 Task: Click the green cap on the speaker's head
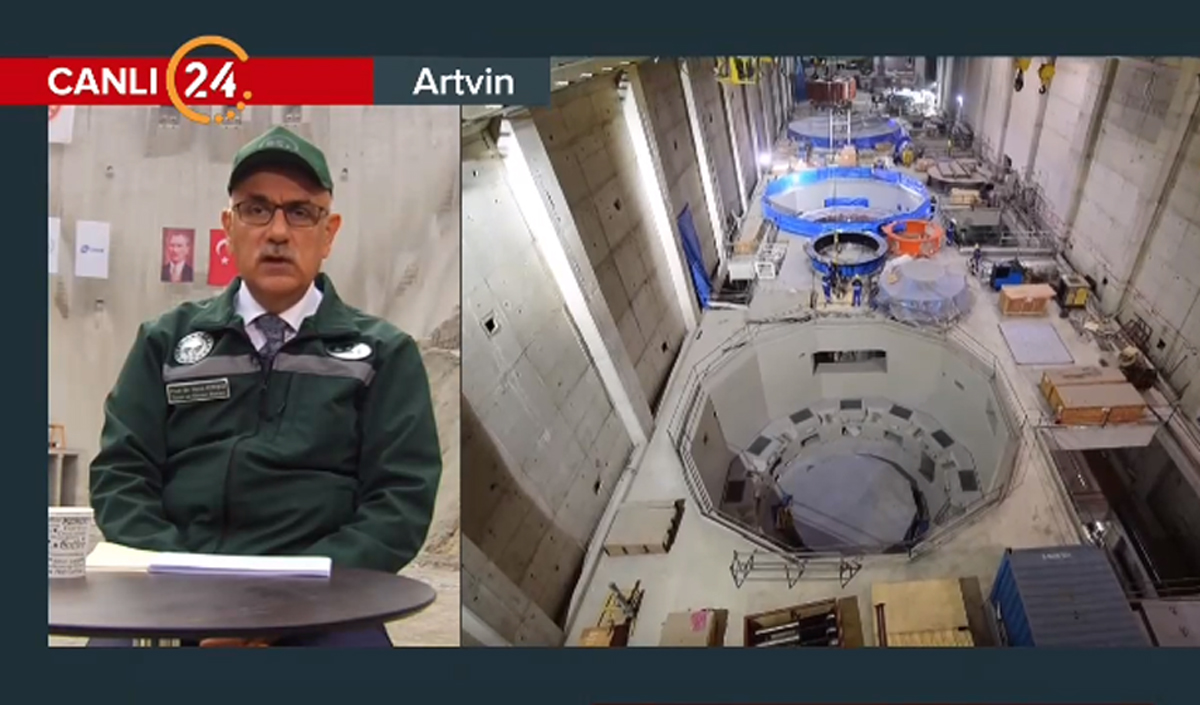(x=279, y=157)
